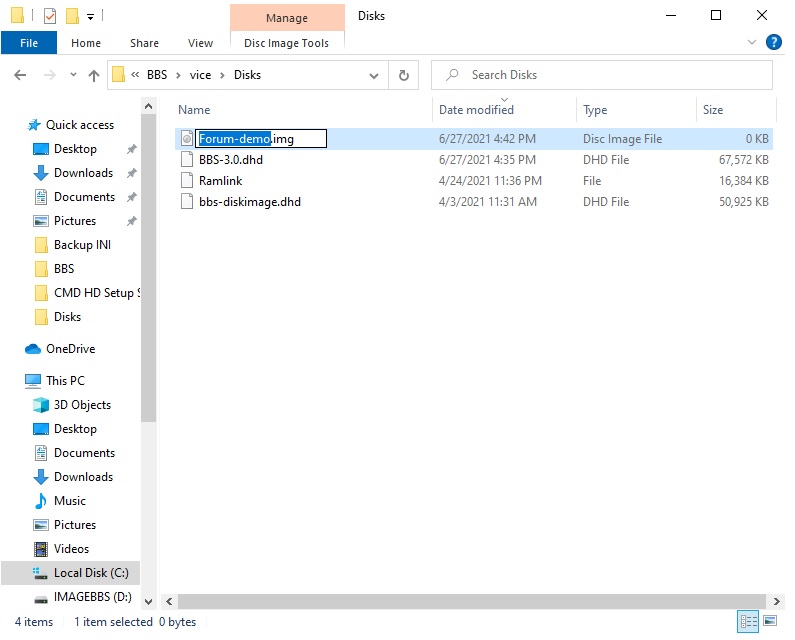Click the vice breadcrumb in the address bar

point(200,75)
